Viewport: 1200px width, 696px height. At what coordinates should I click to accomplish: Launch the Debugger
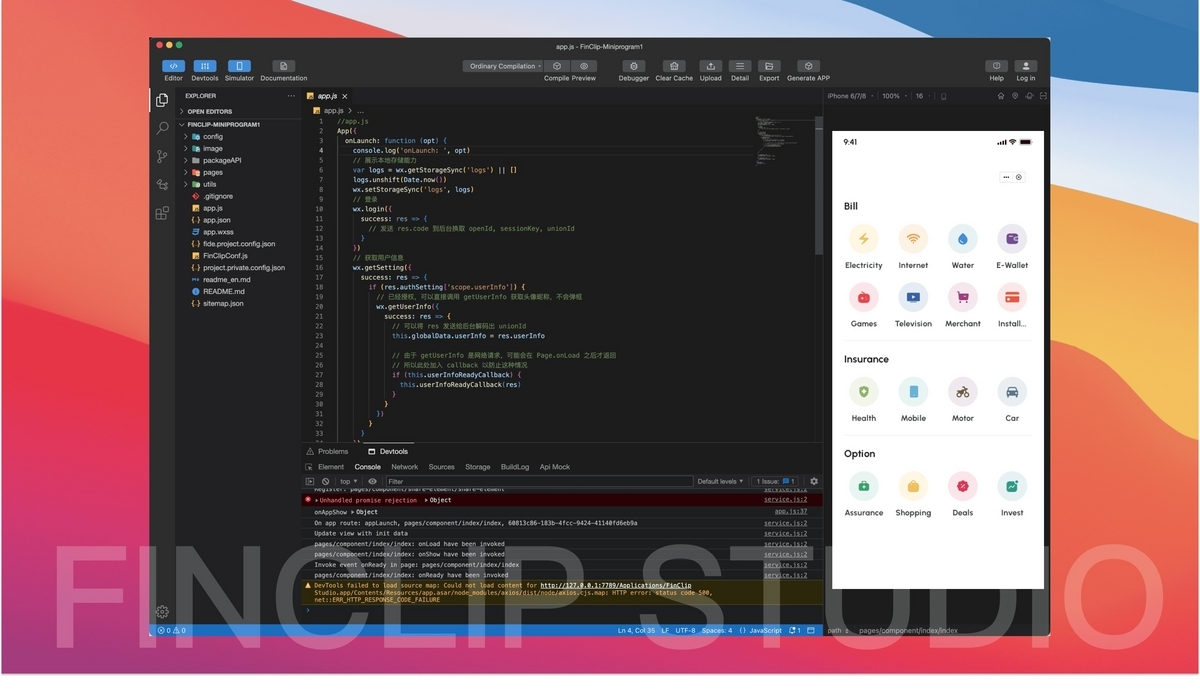click(634, 66)
